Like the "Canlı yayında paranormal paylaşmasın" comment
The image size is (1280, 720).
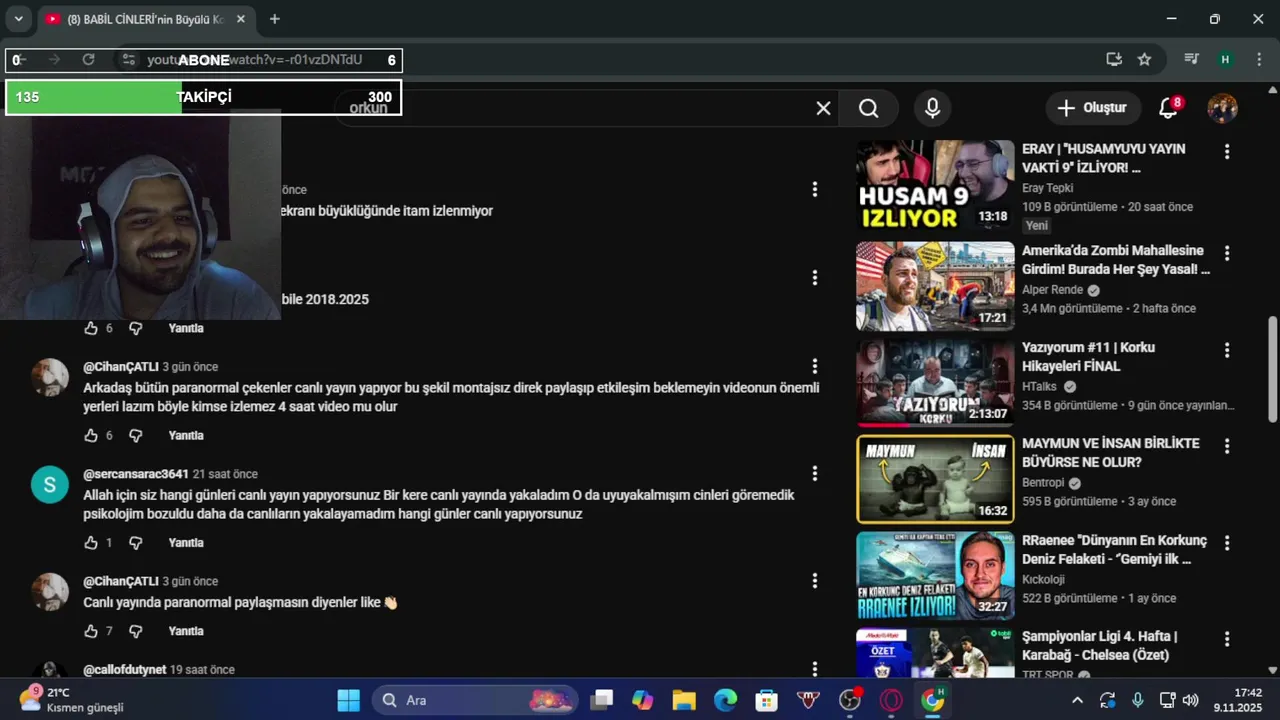[x=91, y=631]
